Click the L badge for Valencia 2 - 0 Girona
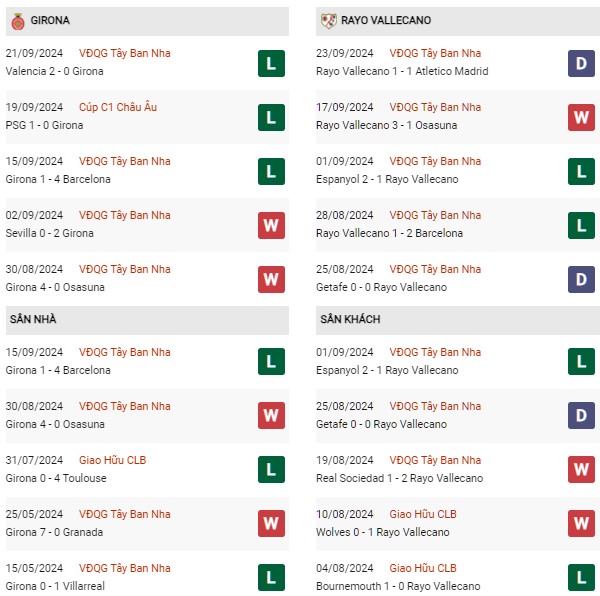 point(270,63)
